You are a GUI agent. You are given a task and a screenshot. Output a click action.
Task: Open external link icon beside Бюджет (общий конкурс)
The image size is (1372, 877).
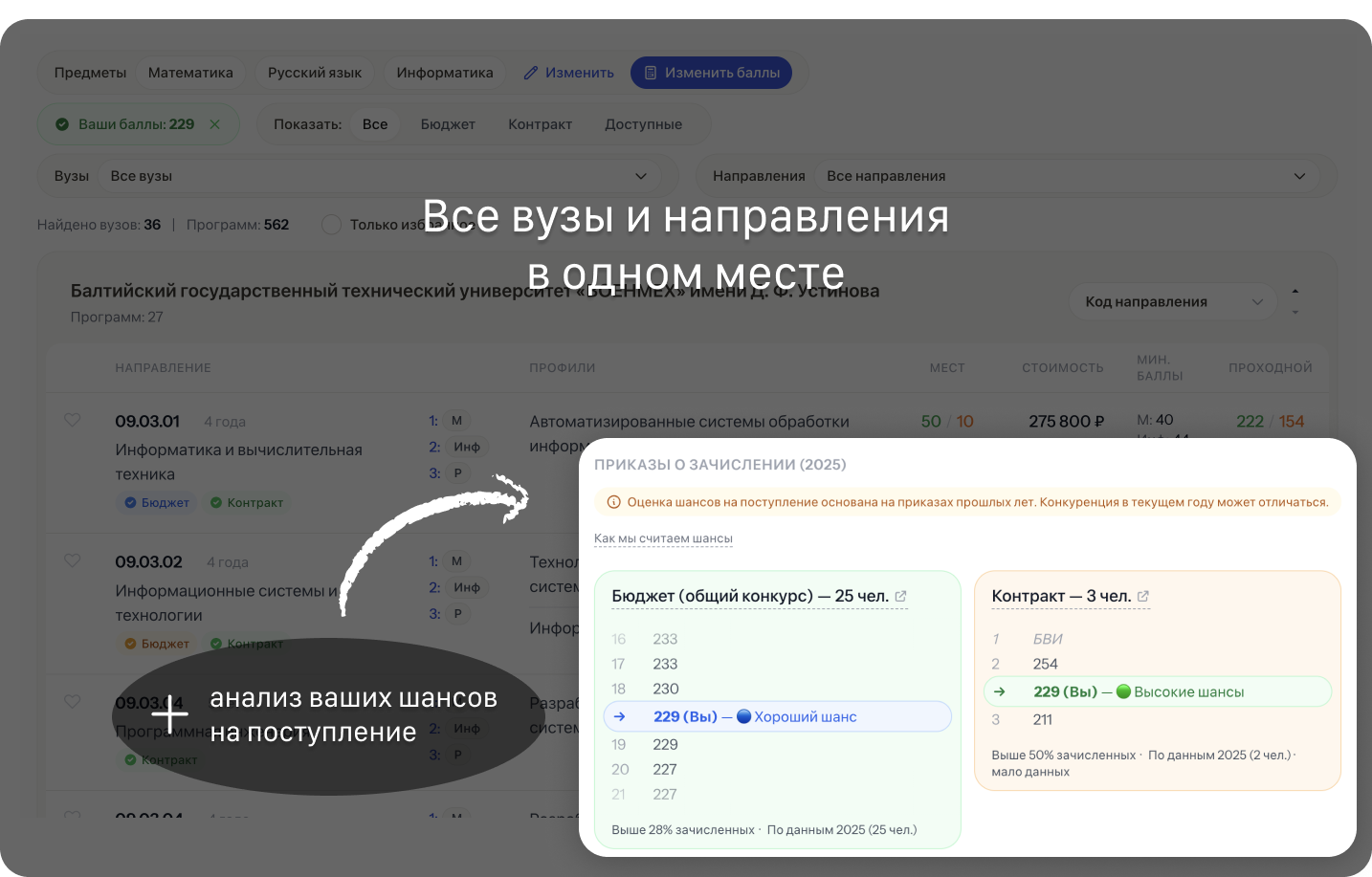click(x=900, y=596)
